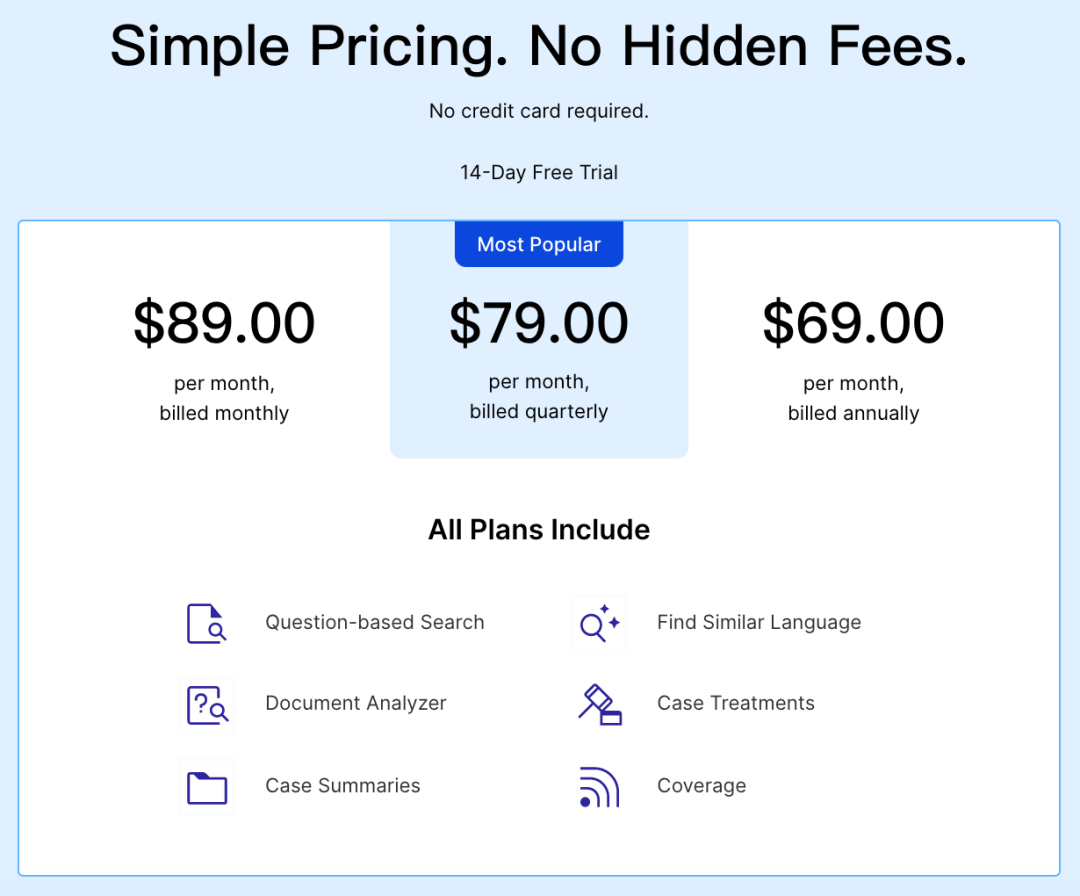Click the Case Treatments label
This screenshot has width=1080, height=896.
pyautogui.click(x=736, y=703)
